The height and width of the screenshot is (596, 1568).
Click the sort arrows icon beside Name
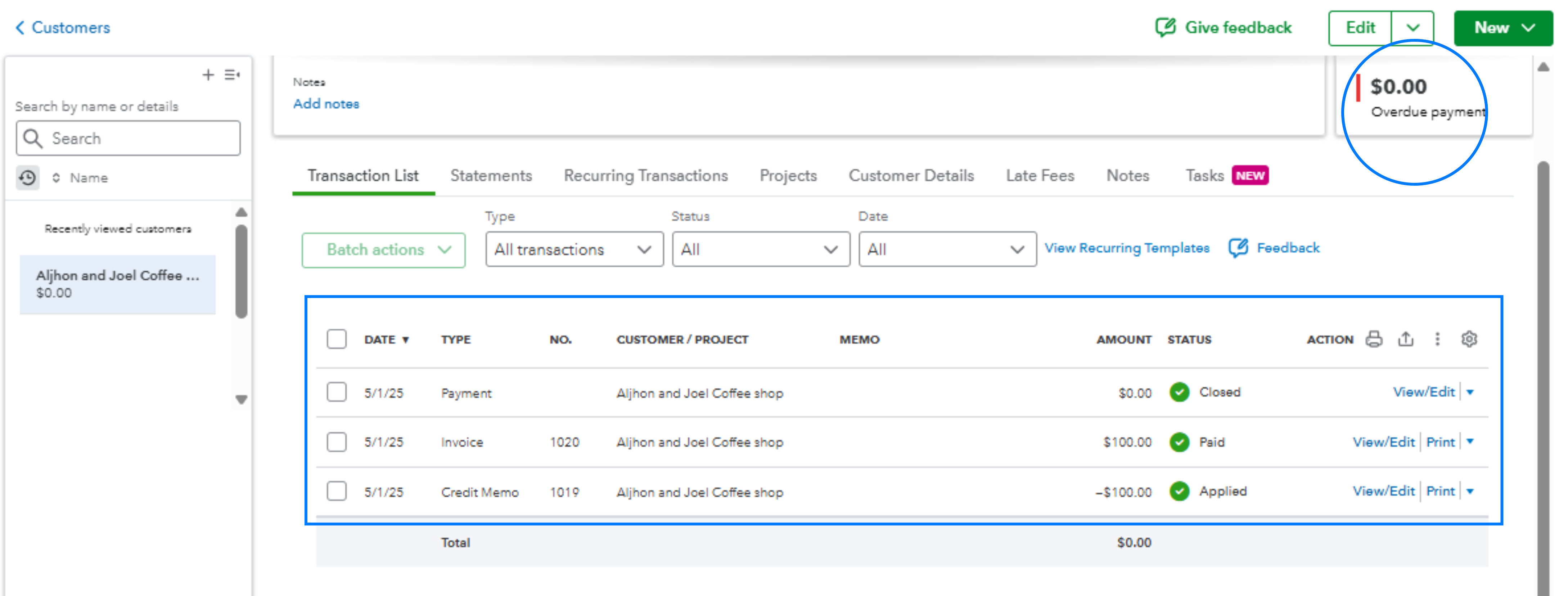click(x=56, y=178)
